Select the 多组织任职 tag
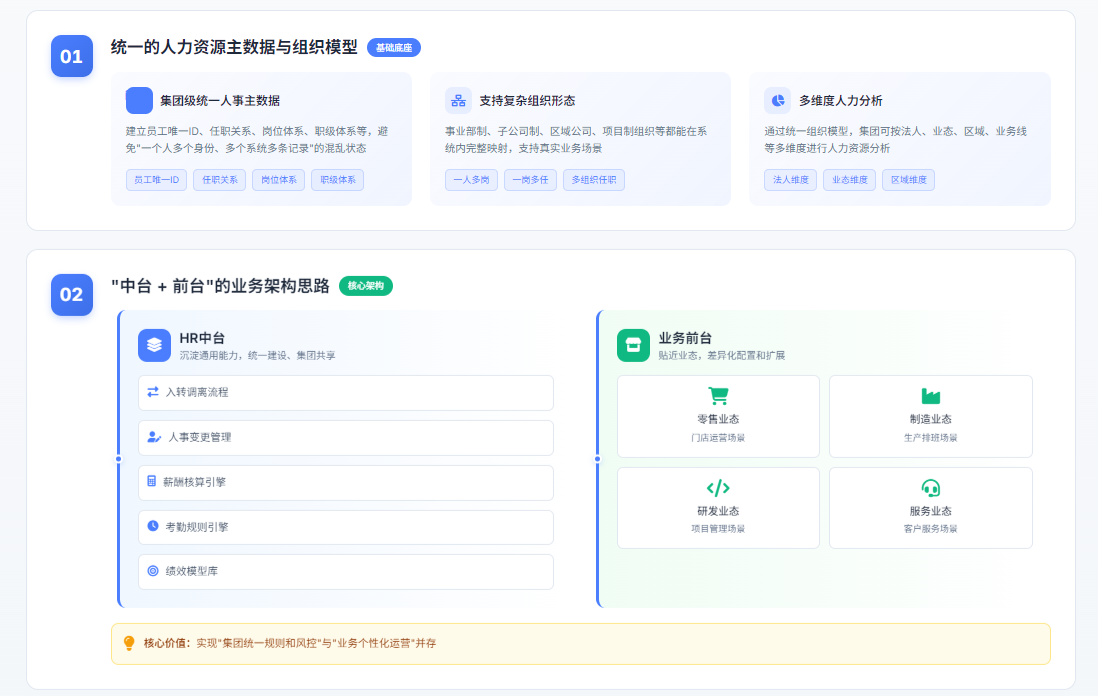The height and width of the screenshot is (696, 1098). click(594, 180)
